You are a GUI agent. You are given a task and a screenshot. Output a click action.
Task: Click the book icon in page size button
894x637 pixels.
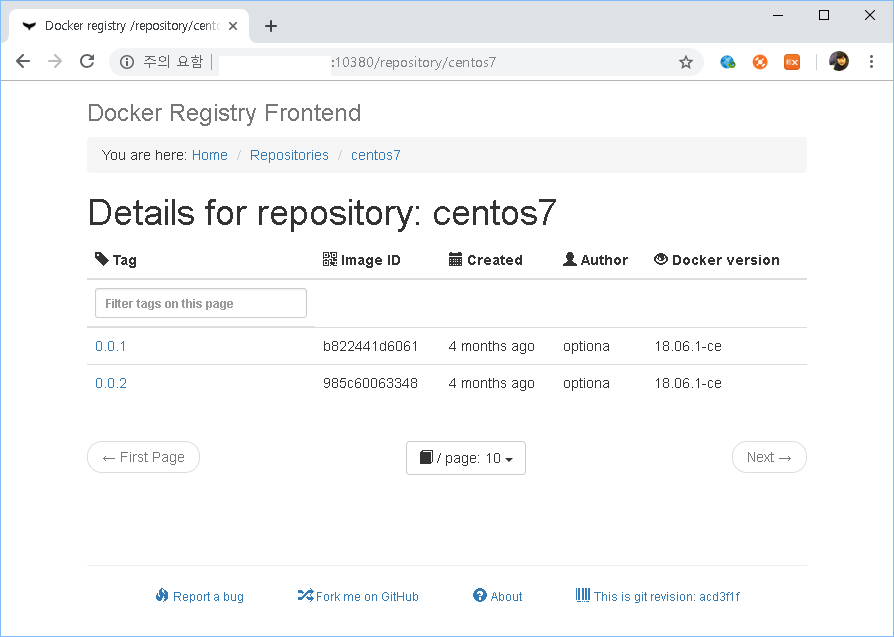pos(426,457)
